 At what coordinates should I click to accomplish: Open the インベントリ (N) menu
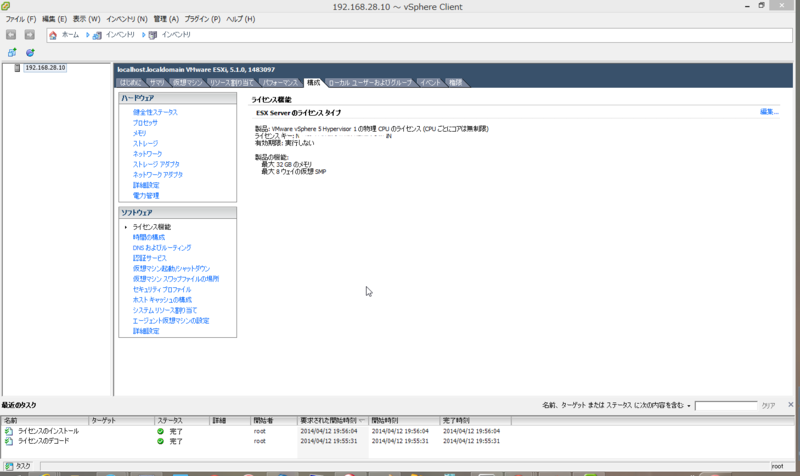(127, 19)
